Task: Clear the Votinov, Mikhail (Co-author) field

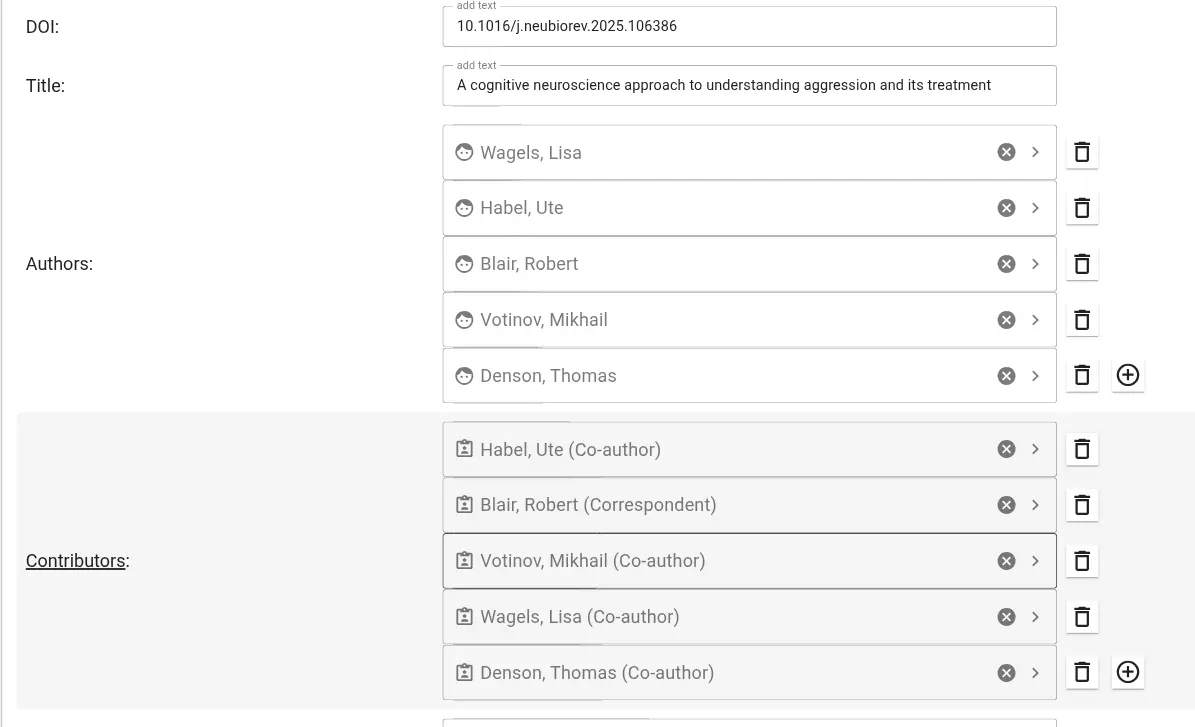Action: tap(1006, 561)
